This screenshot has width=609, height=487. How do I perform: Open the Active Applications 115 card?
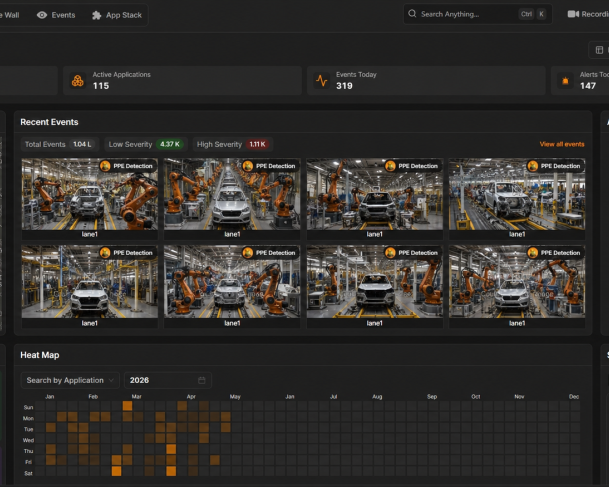[x=182, y=80]
